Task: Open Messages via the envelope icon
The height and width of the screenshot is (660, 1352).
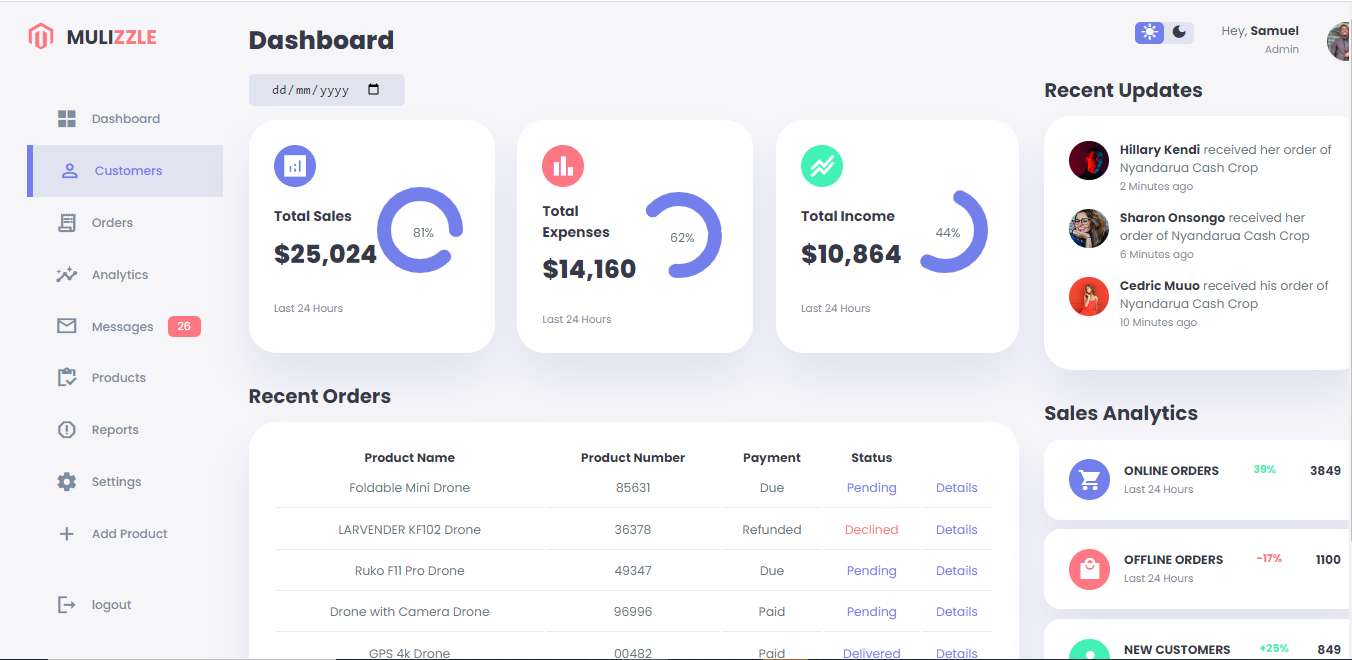Action: [x=66, y=326]
